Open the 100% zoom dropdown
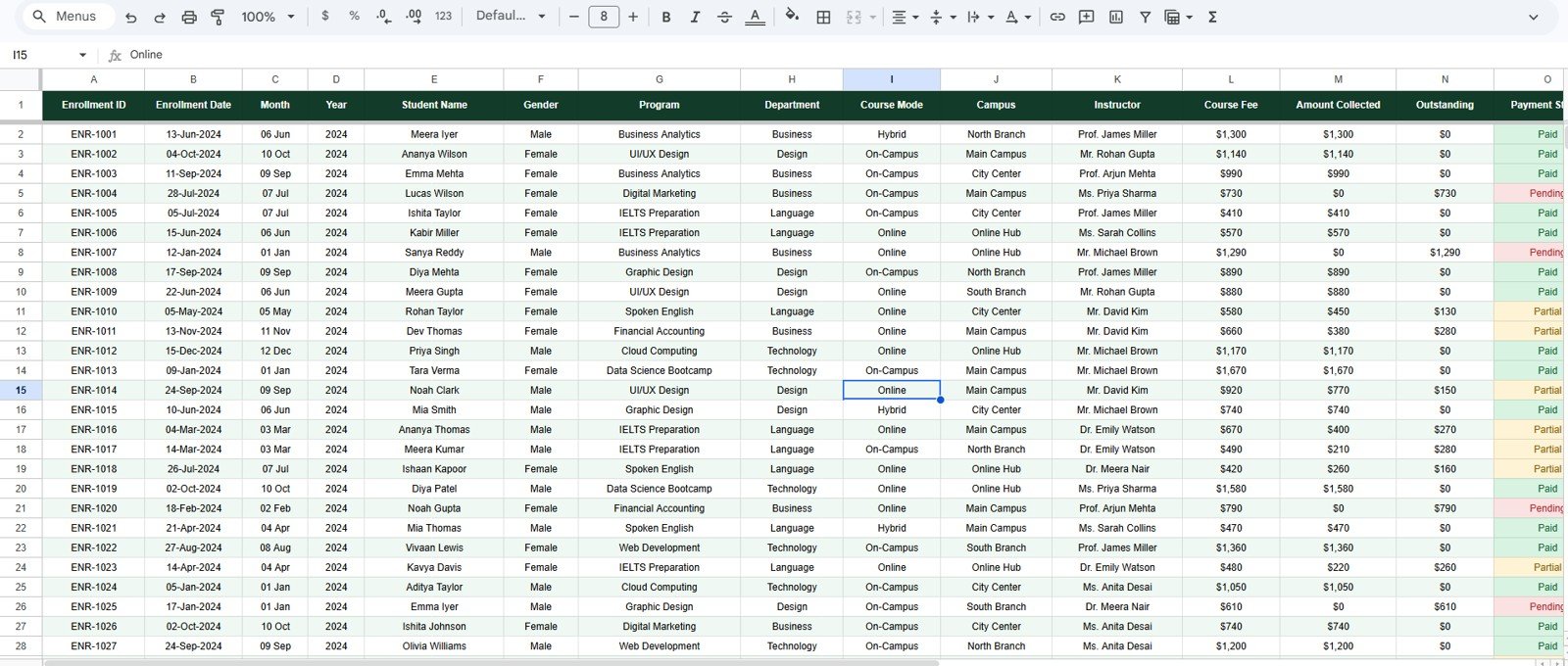Image resolution: width=1568 pixels, height=666 pixels. click(x=268, y=17)
